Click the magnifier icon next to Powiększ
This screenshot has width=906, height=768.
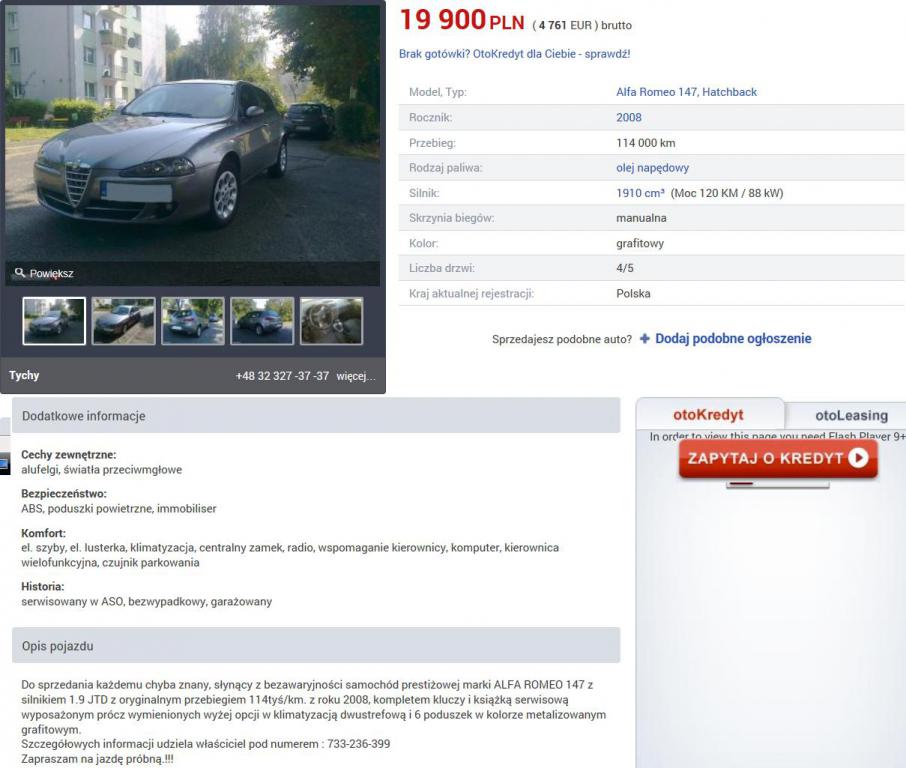click(20, 272)
